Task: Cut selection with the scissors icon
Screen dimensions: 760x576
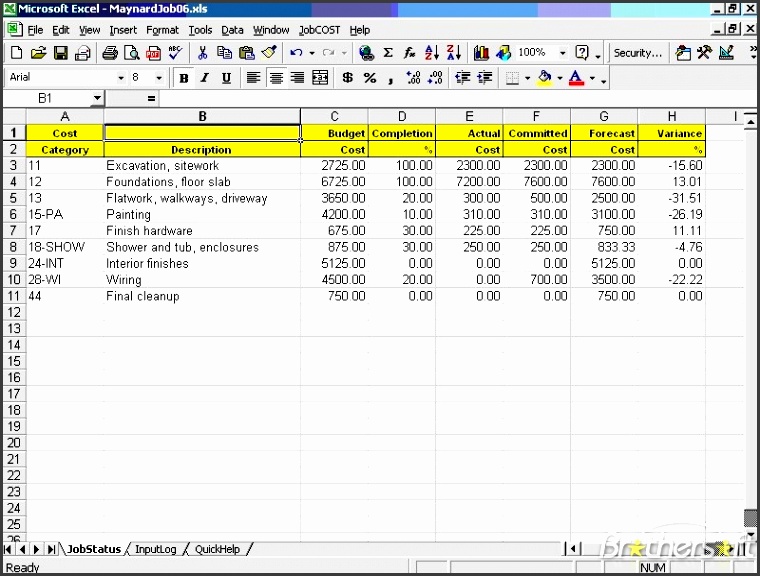Action: tap(203, 53)
